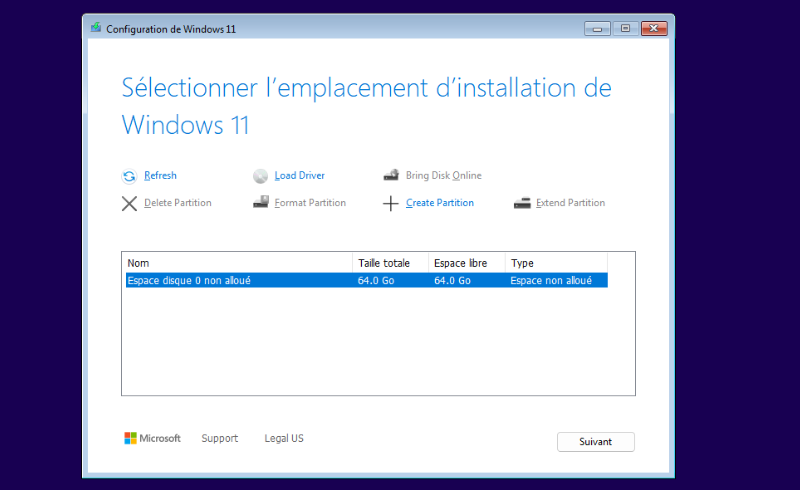
Task: Click the Format Partition drive icon
Action: (261, 202)
